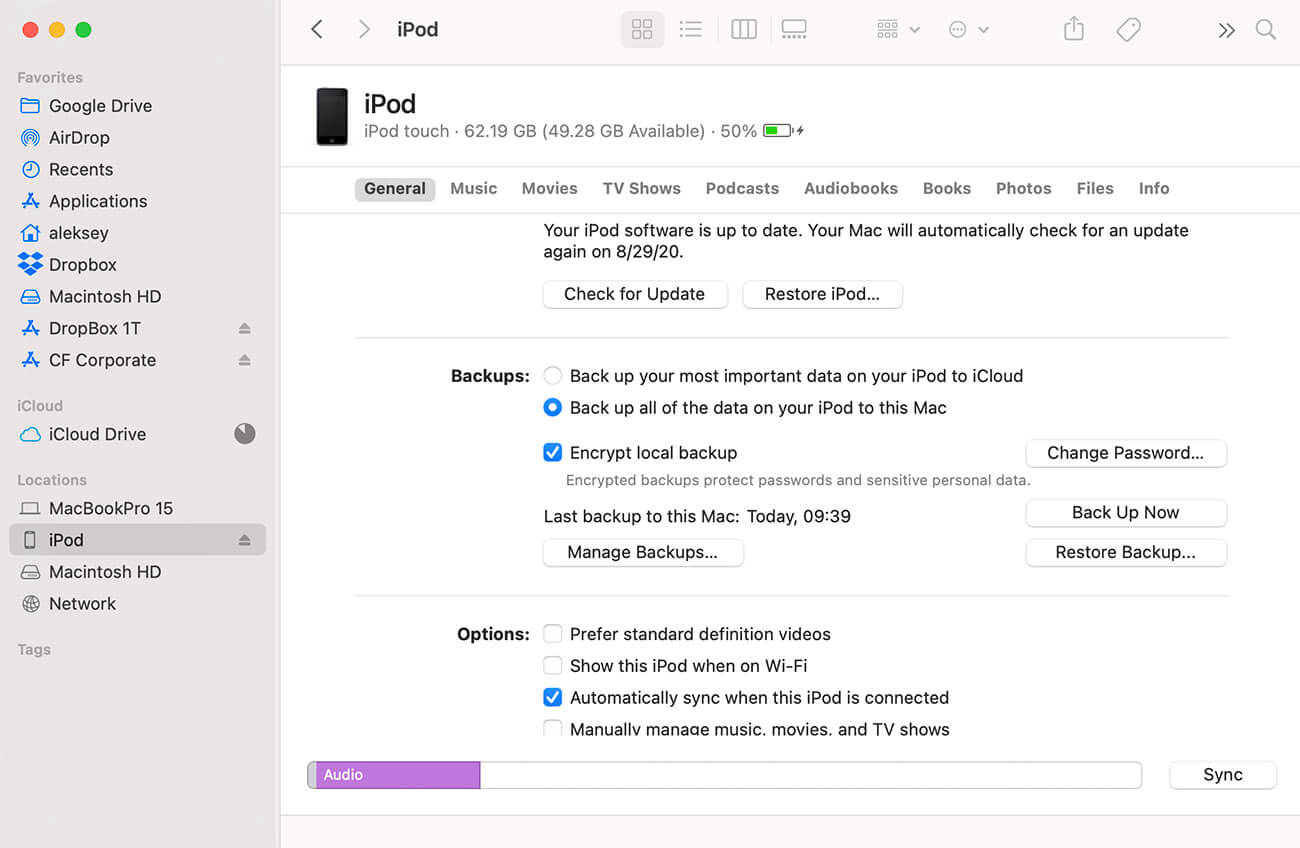Click Restore iPod button

pos(823,294)
